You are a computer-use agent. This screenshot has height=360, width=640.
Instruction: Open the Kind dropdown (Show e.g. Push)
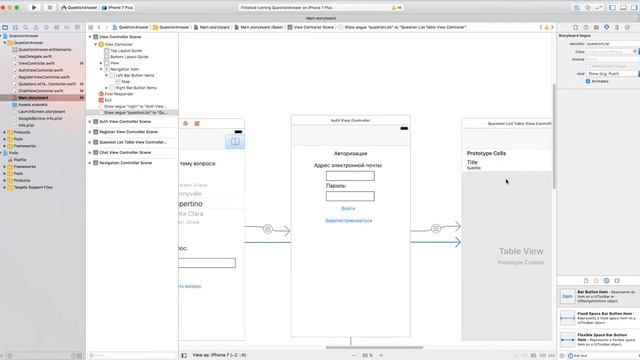(x=612, y=74)
